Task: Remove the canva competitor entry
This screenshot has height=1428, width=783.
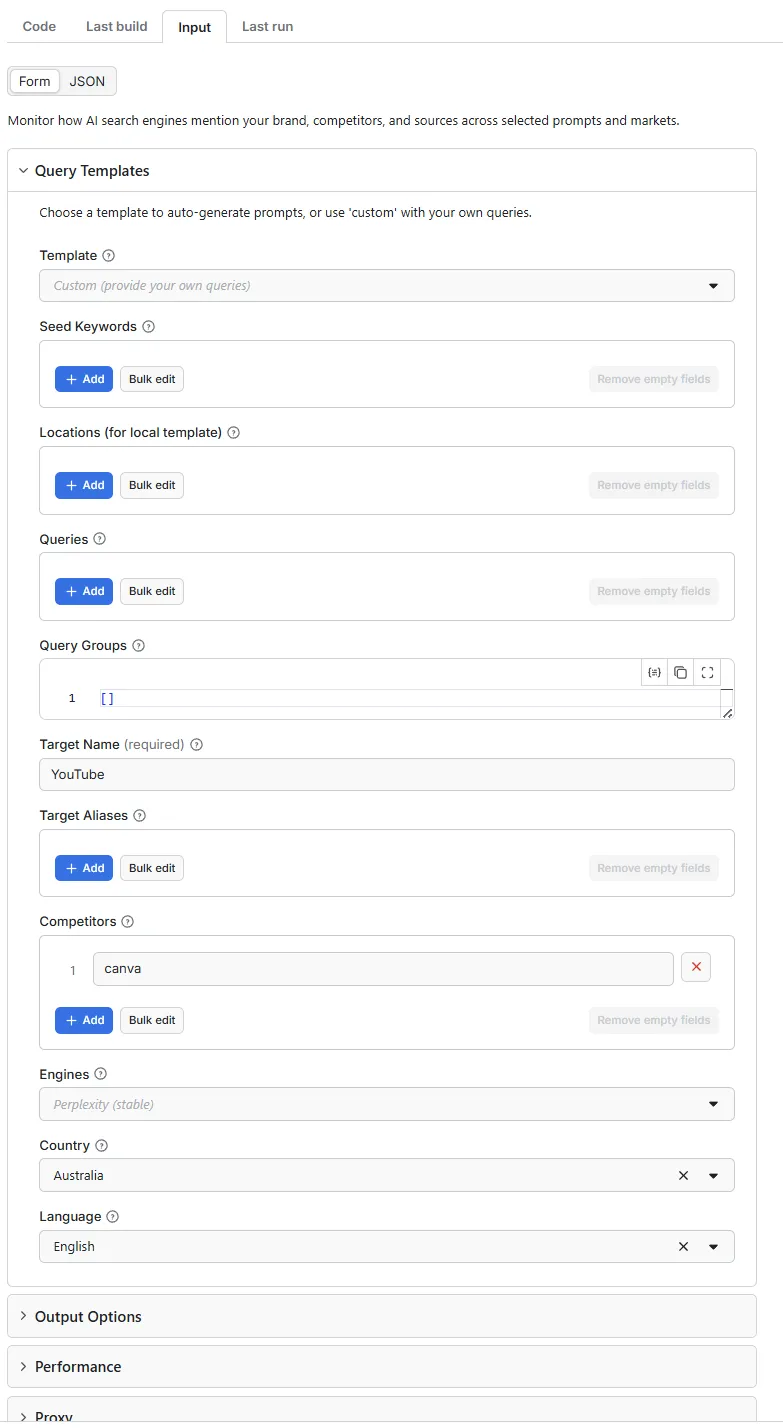Action: (x=696, y=966)
